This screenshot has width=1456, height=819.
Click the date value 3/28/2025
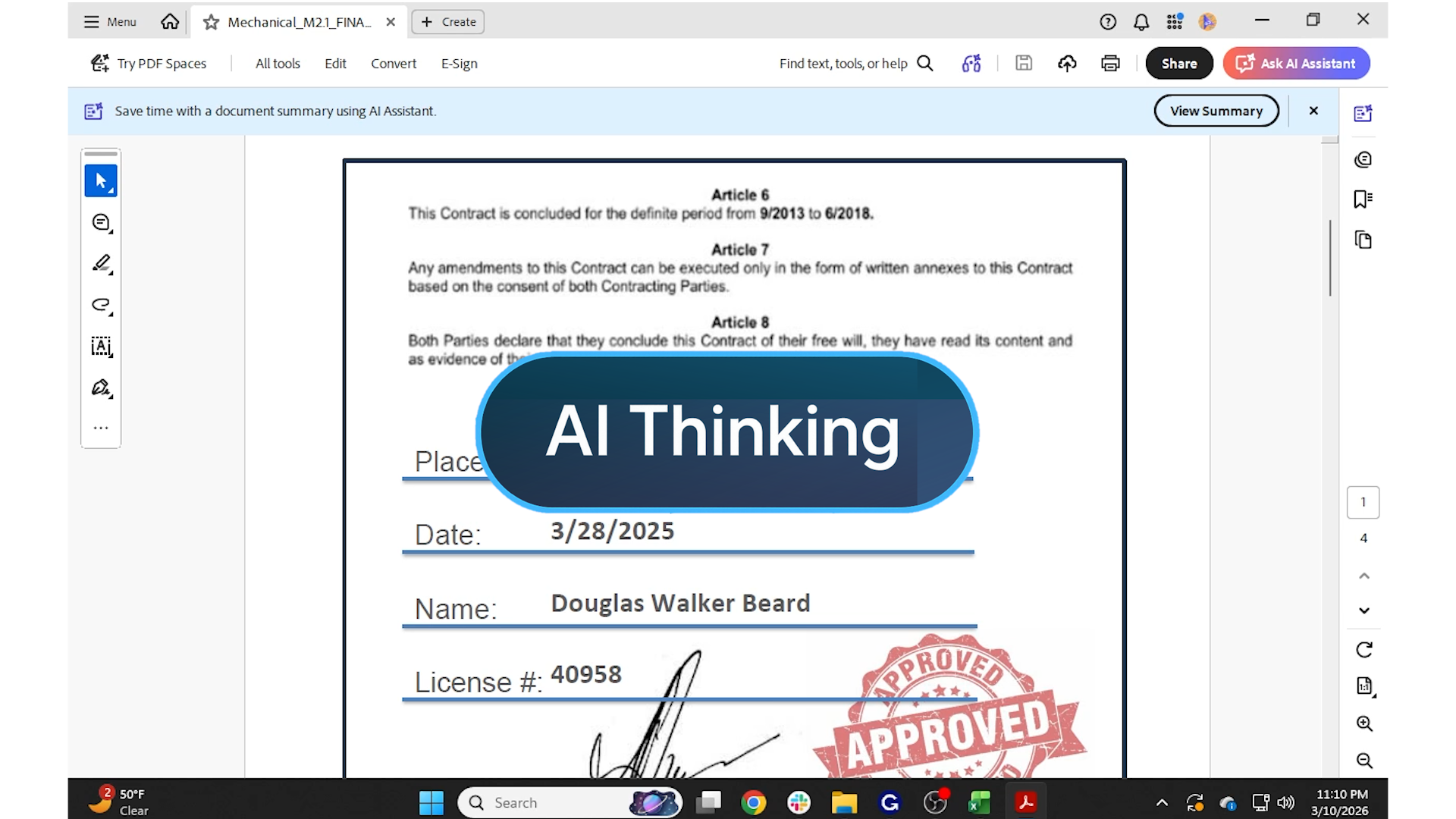click(612, 531)
